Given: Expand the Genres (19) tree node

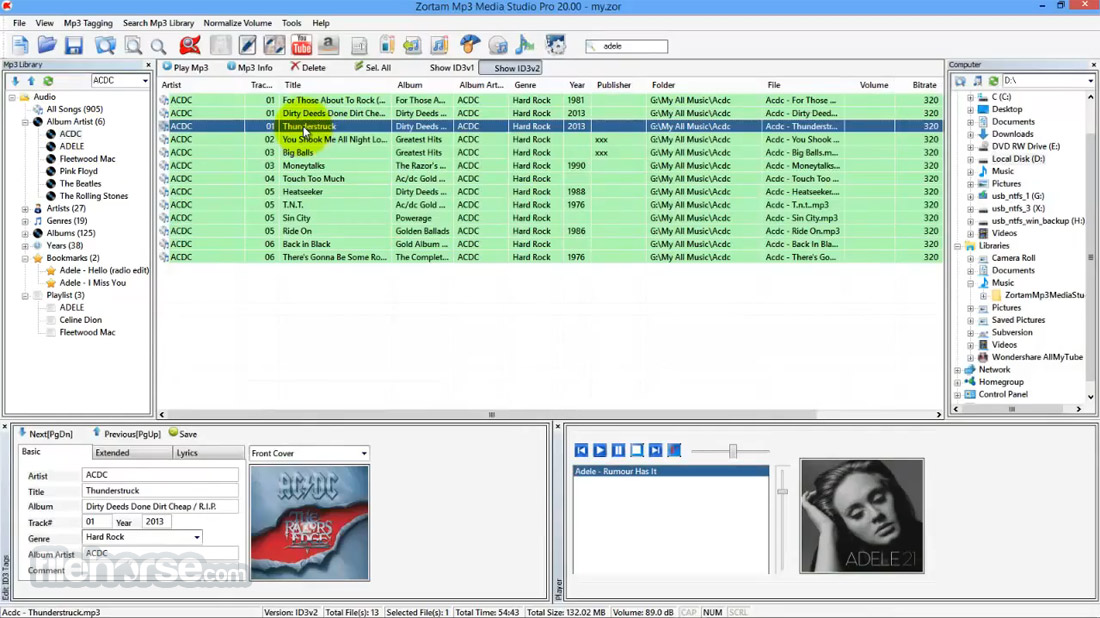Looking at the screenshot, I should [25, 221].
